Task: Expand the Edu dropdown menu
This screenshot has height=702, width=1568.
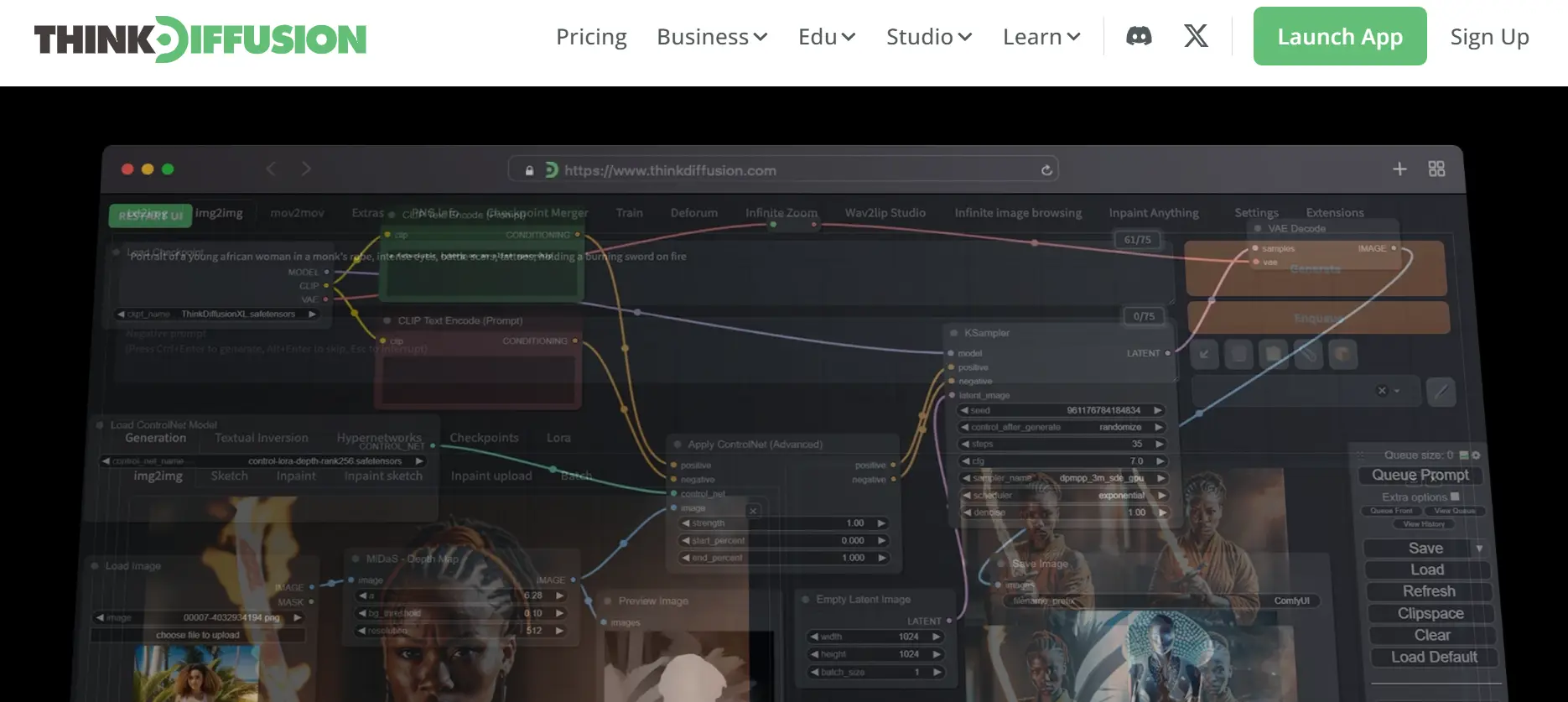Action: click(827, 37)
